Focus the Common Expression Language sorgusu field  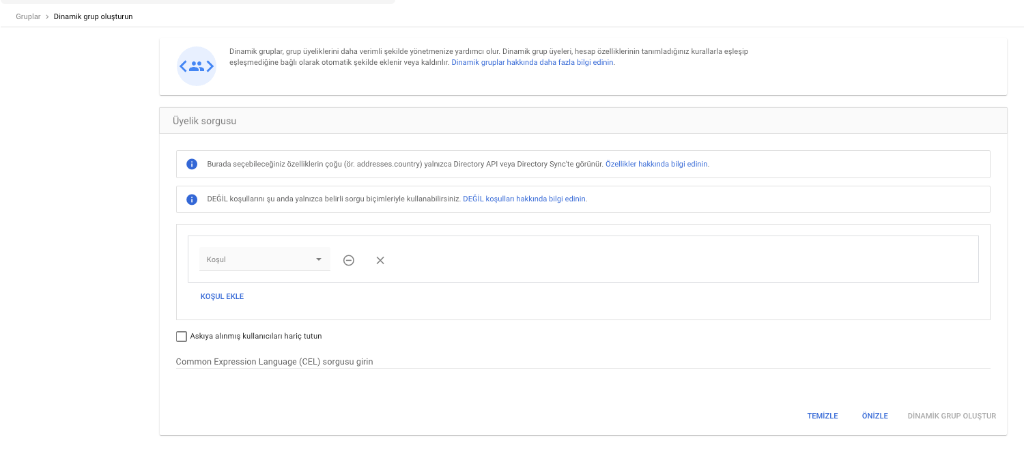(x=582, y=361)
